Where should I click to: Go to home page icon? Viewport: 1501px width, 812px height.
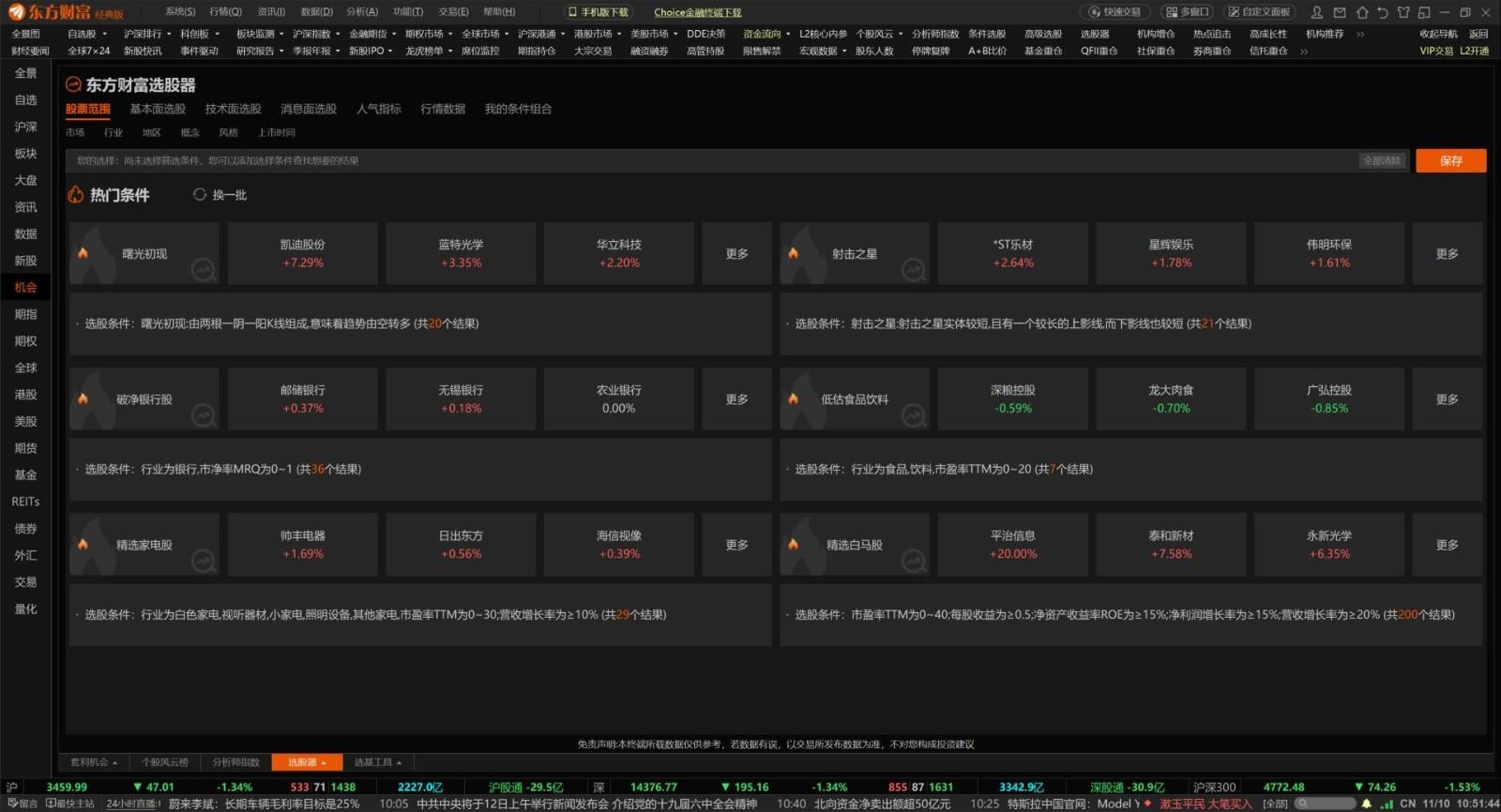(1362, 12)
